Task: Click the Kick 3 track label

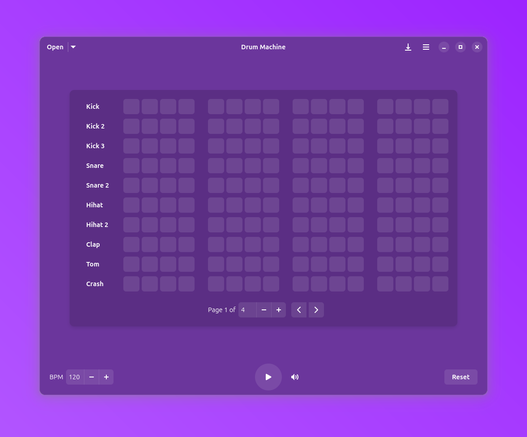Action: pyautogui.click(x=95, y=146)
